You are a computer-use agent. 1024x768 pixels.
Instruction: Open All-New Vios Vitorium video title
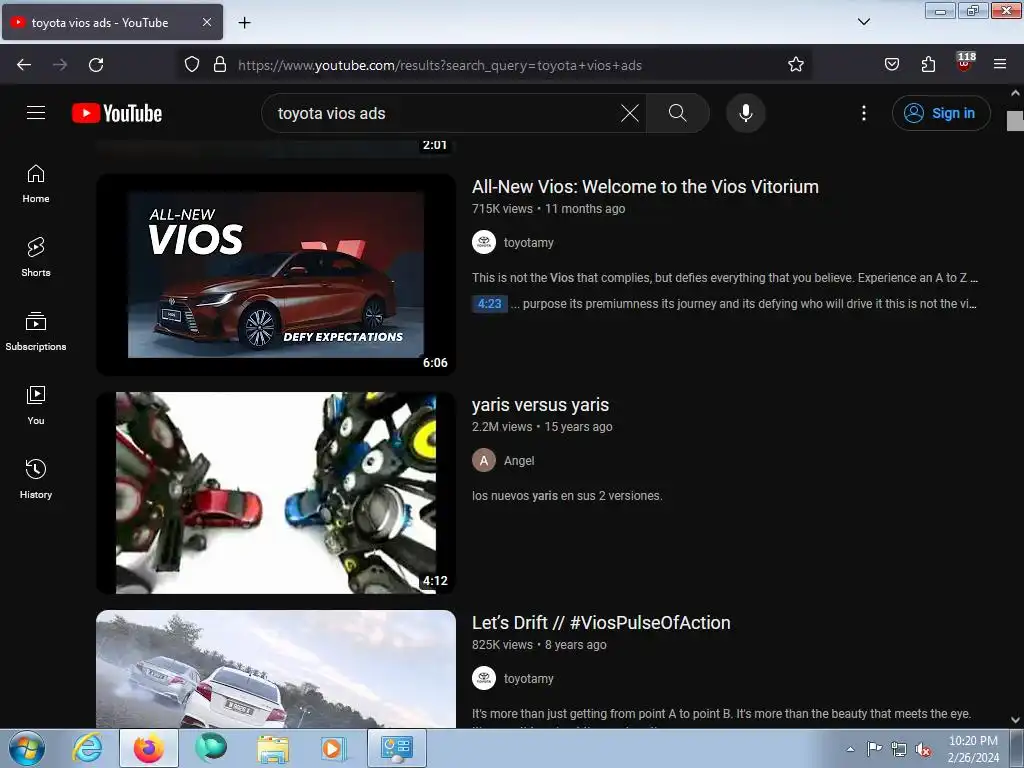click(645, 187)
